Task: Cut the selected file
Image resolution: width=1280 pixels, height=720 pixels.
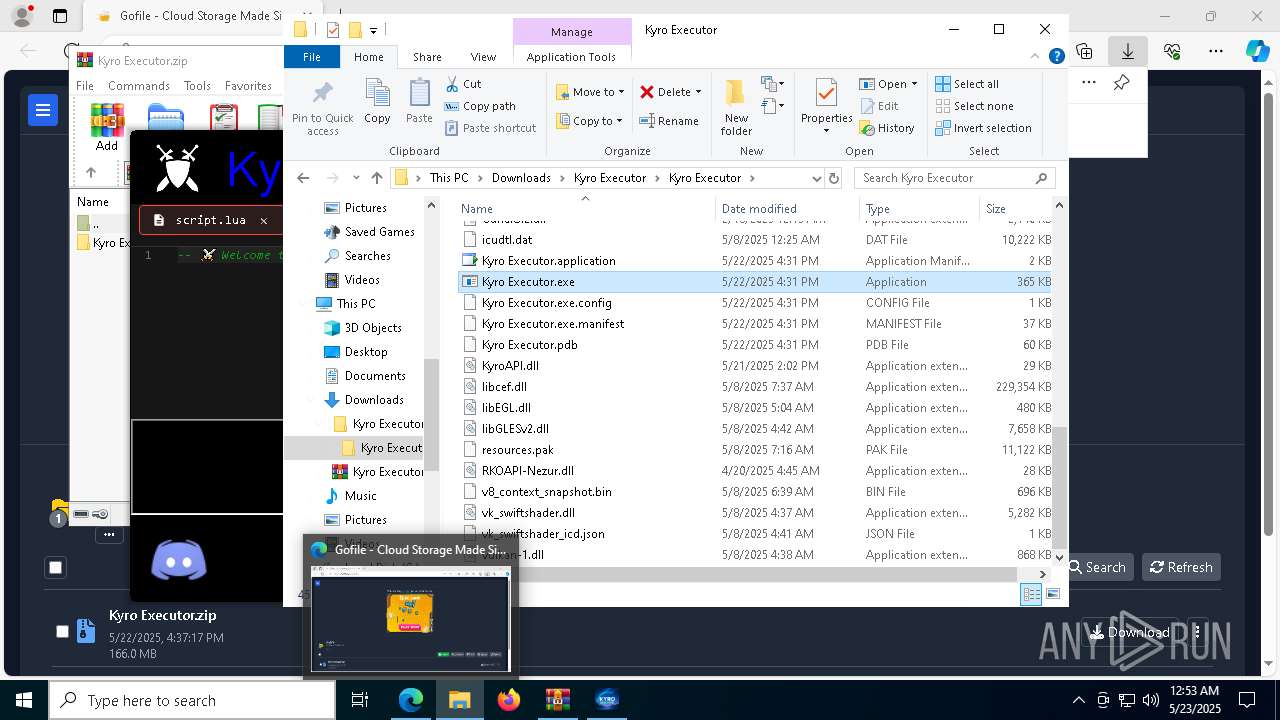Action: 463,84
